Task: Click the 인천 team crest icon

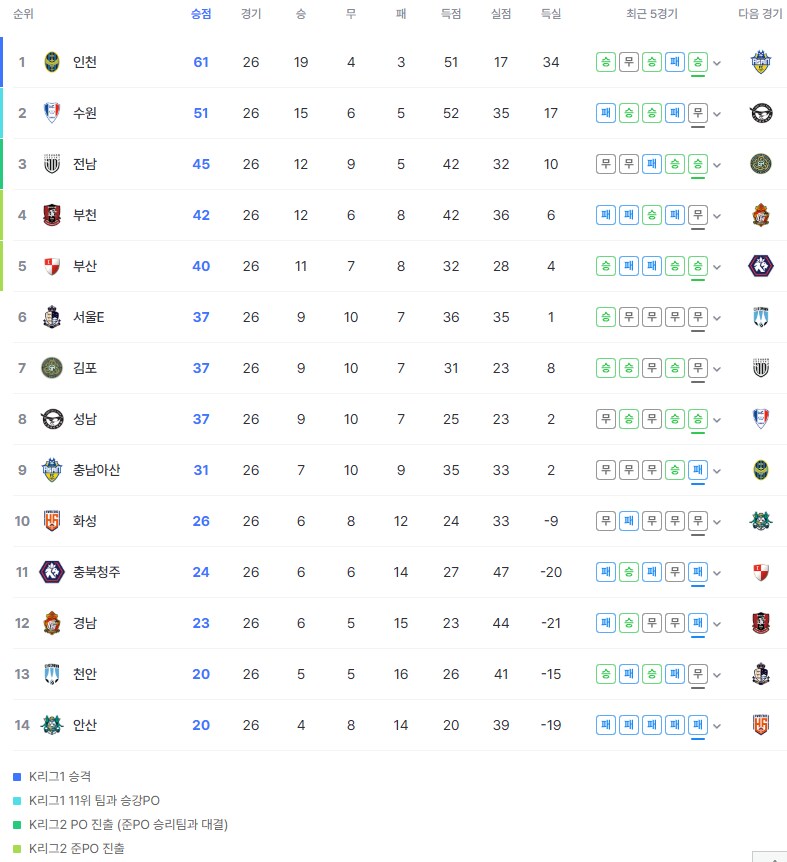Action: click(x=52, y=62)
